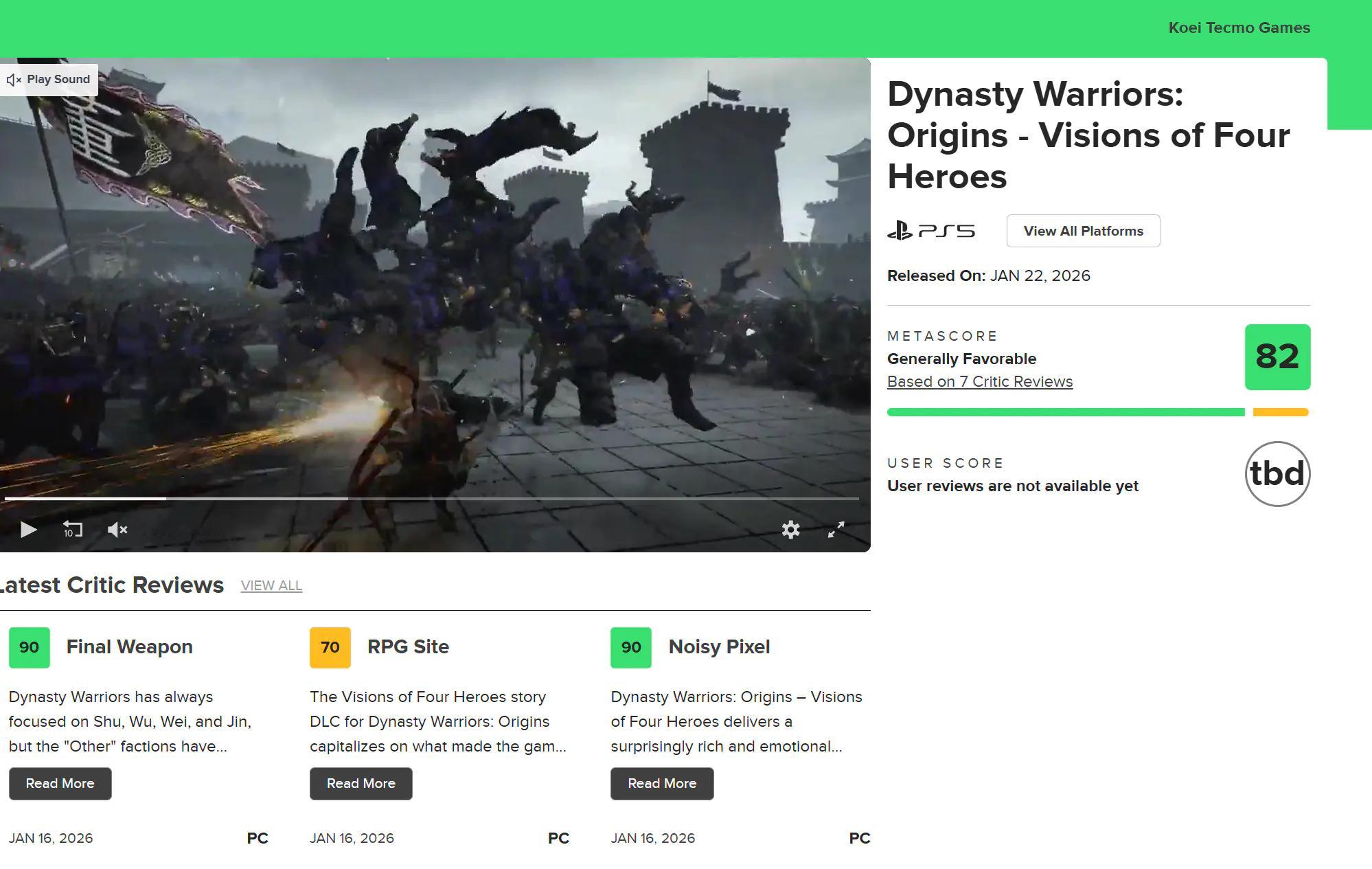Open video settings gear

[790, 530]
